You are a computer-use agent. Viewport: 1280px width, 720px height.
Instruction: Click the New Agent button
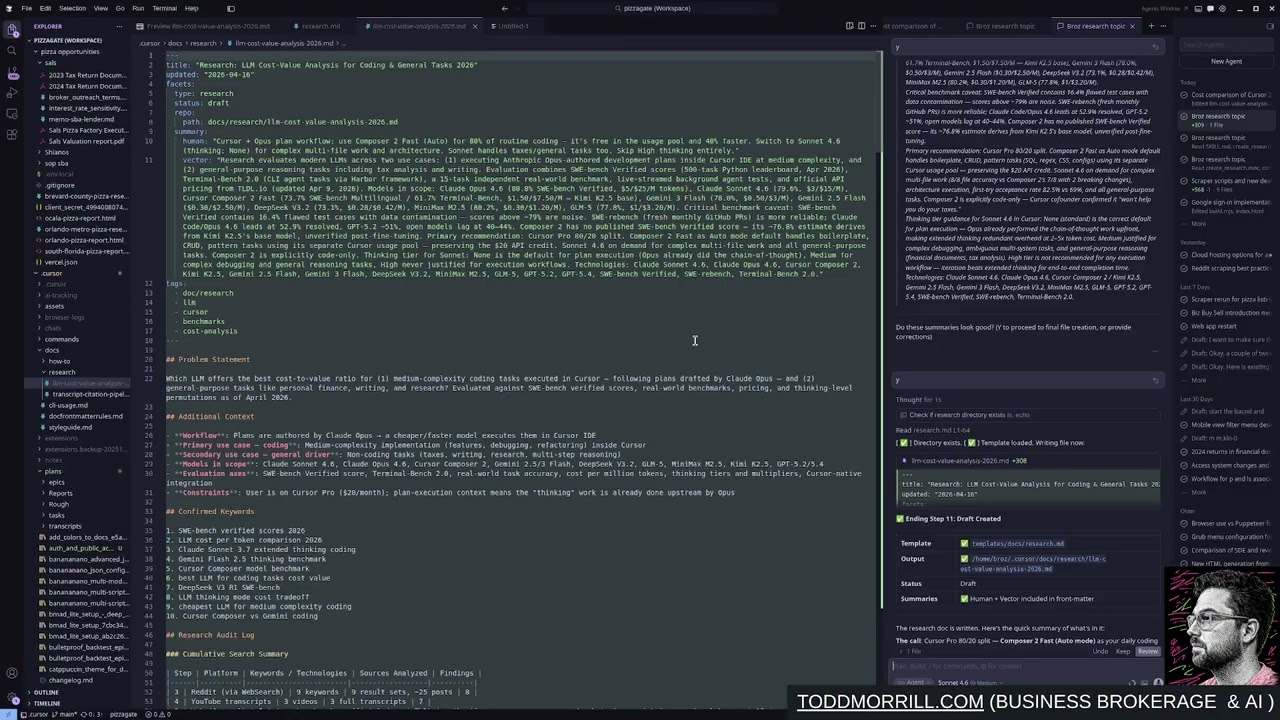click(x=1226, y=61)
